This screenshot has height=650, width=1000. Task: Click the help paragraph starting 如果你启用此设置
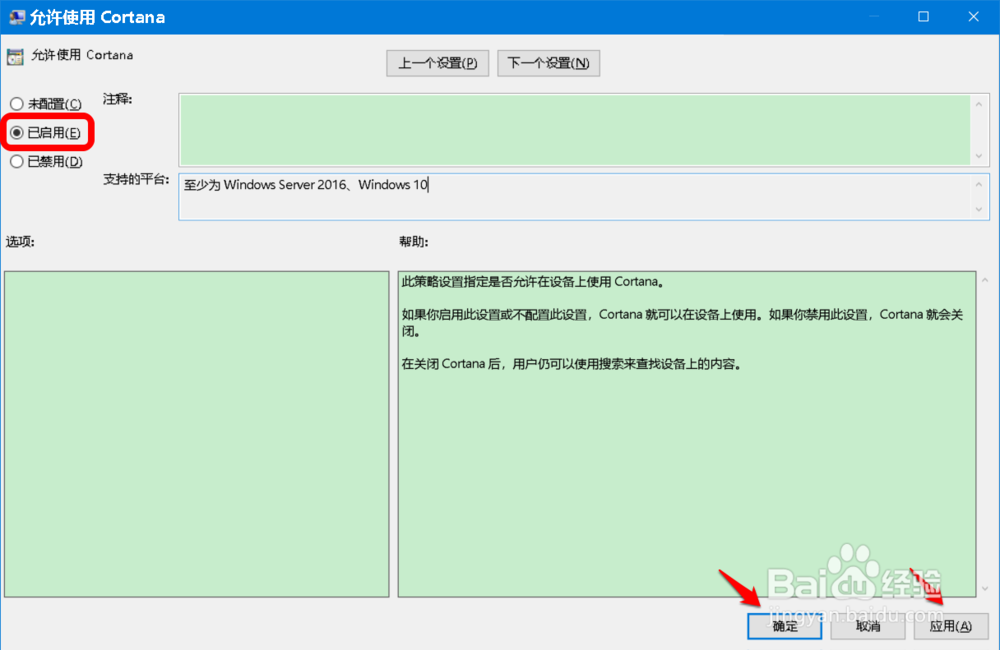point(682,323)
